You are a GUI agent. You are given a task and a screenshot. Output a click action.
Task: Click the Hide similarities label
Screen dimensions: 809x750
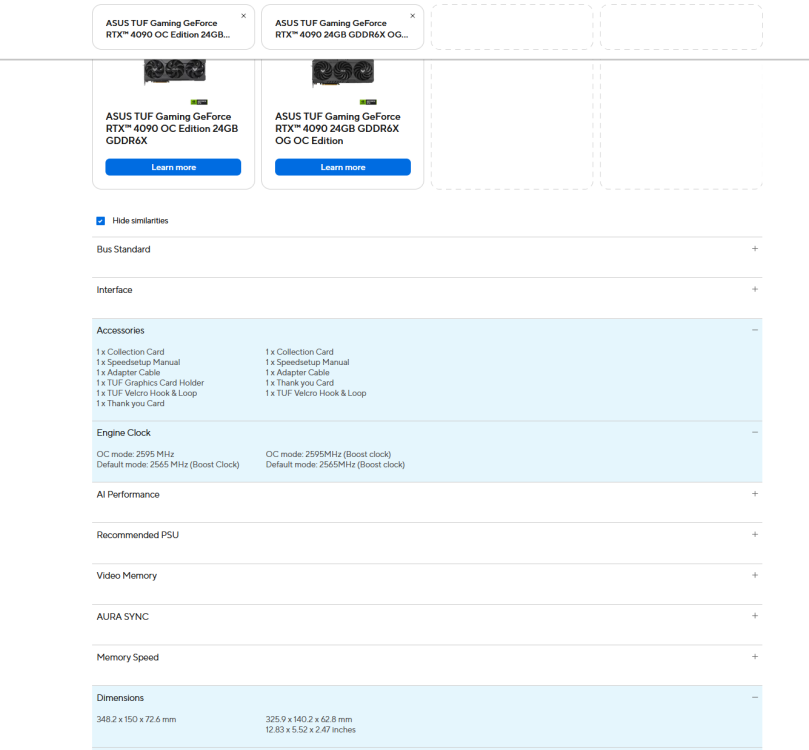click(x=140, y=221)
